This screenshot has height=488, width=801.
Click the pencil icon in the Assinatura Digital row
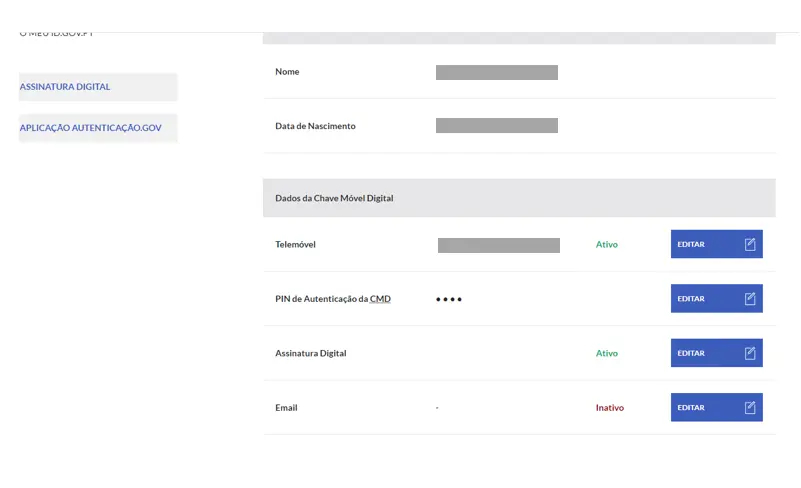[x=750, y=353]
